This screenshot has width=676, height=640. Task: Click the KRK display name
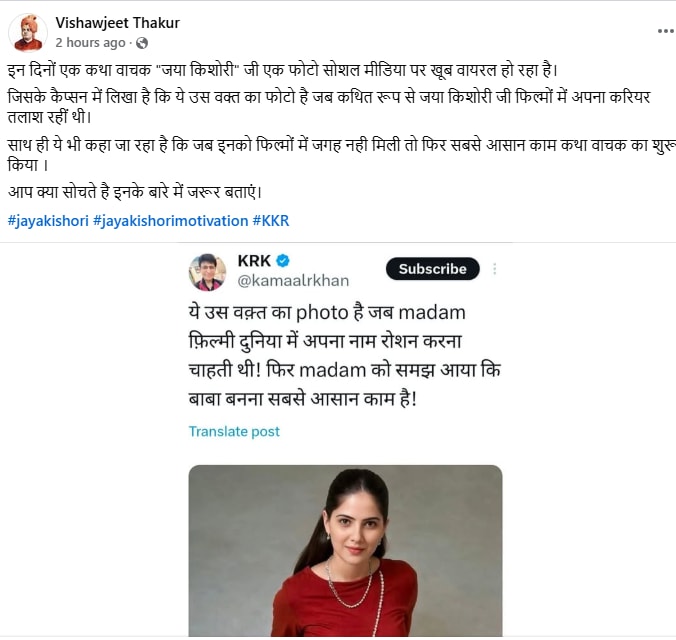254,261
